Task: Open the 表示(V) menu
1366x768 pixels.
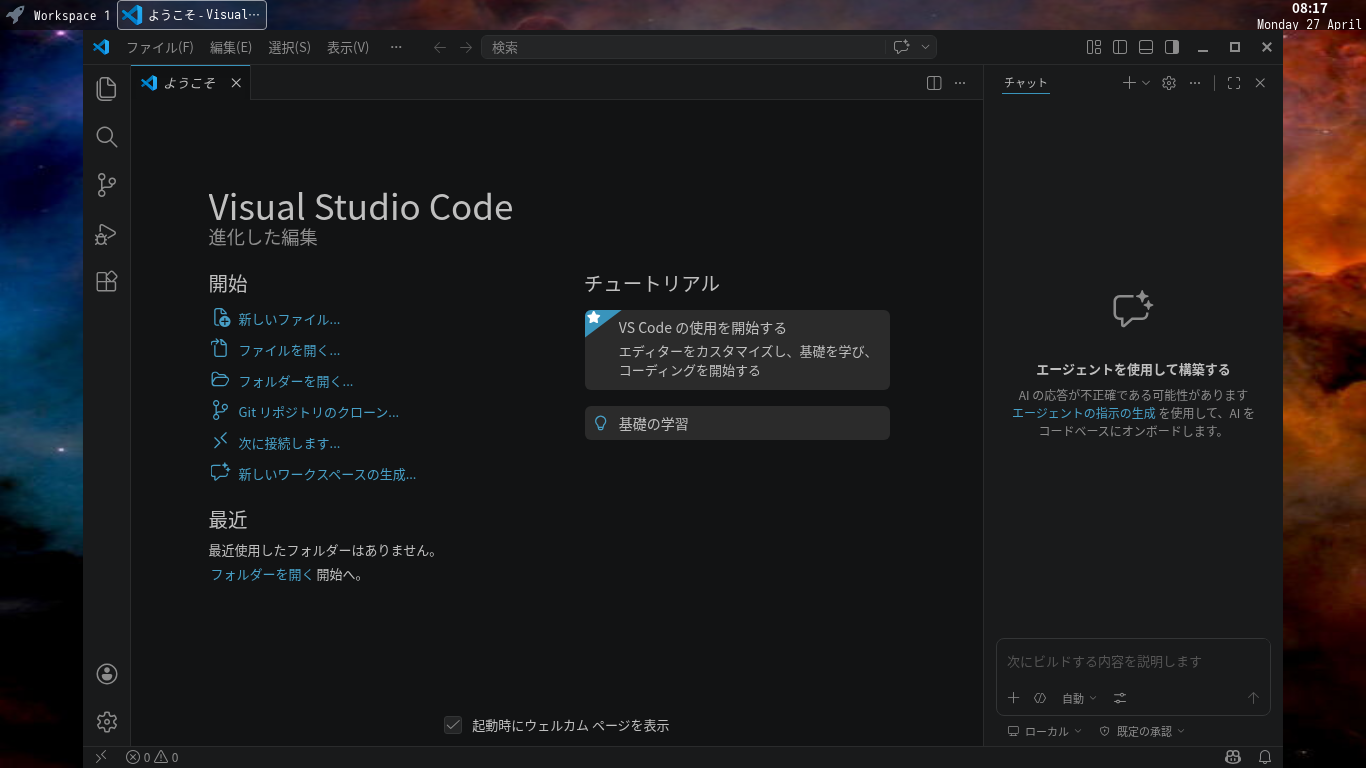Action: tap(348, 47)
